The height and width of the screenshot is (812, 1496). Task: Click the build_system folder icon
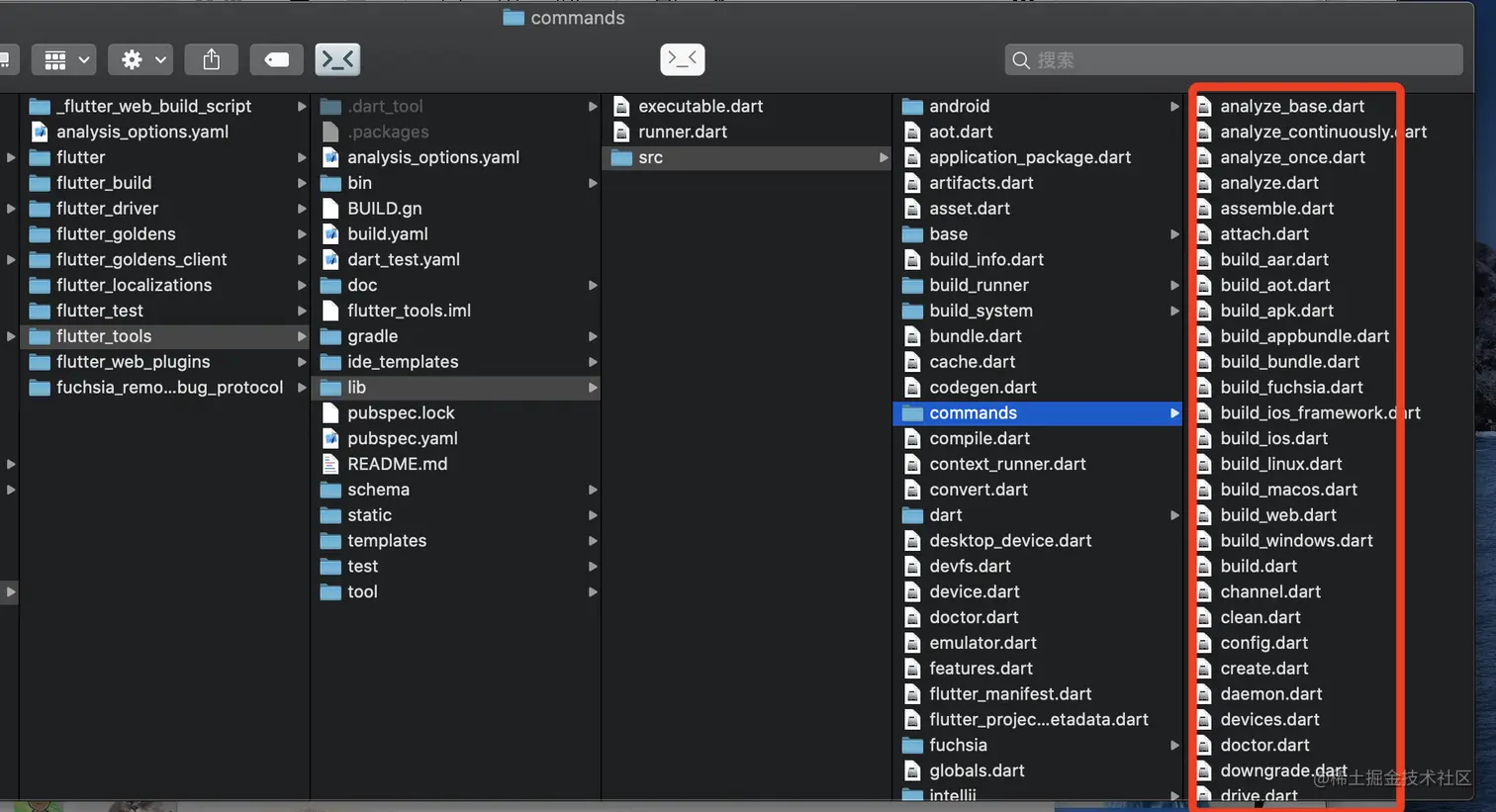click(x=912, y=311)
